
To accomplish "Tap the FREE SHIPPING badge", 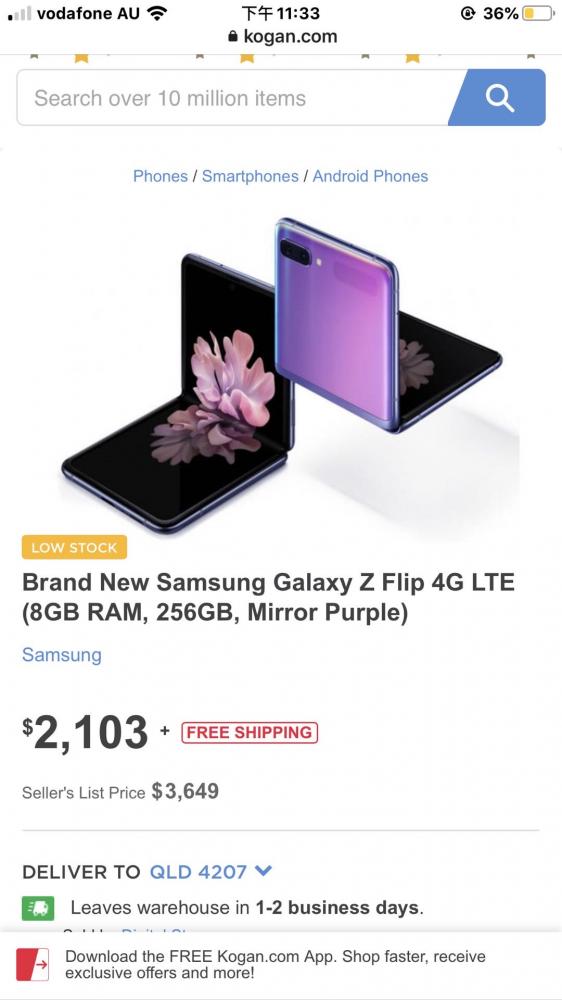I will point(249,732).
